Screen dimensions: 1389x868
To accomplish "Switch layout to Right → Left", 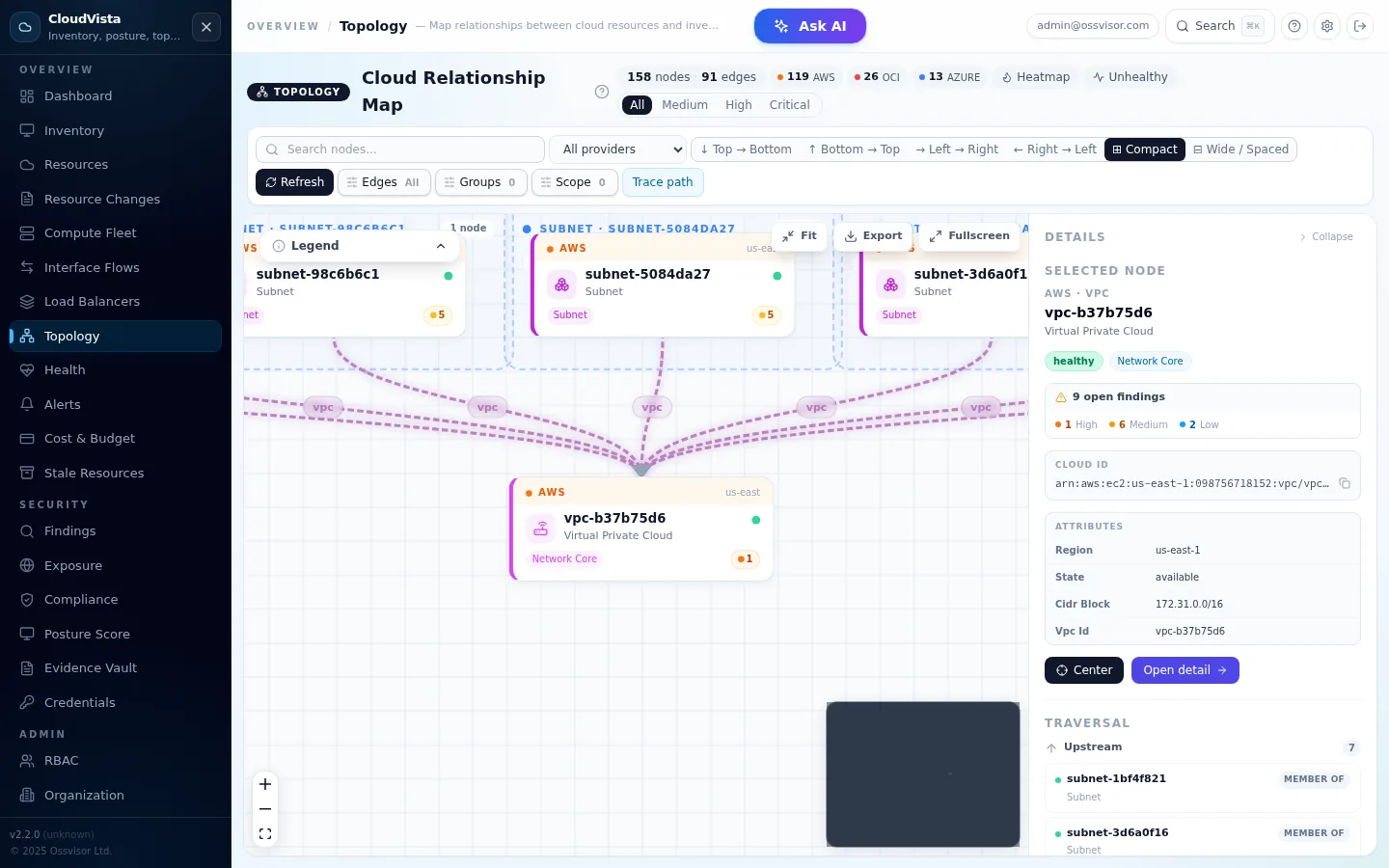I will point(1054,149).
